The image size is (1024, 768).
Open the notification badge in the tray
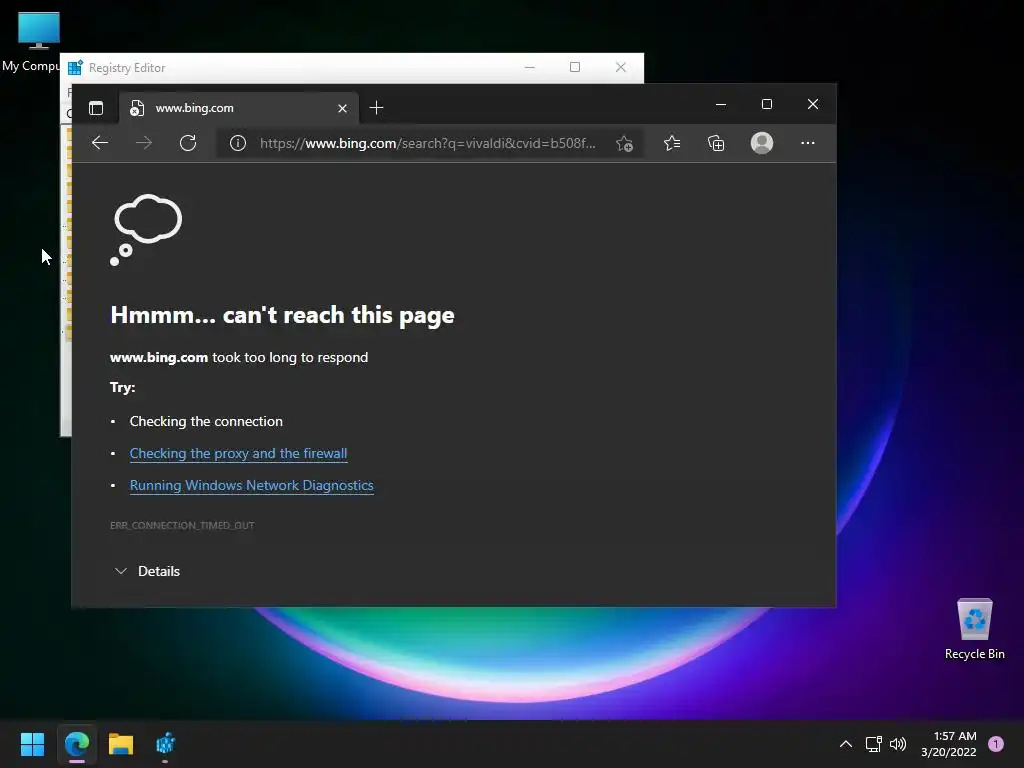[x=995, y=744]
